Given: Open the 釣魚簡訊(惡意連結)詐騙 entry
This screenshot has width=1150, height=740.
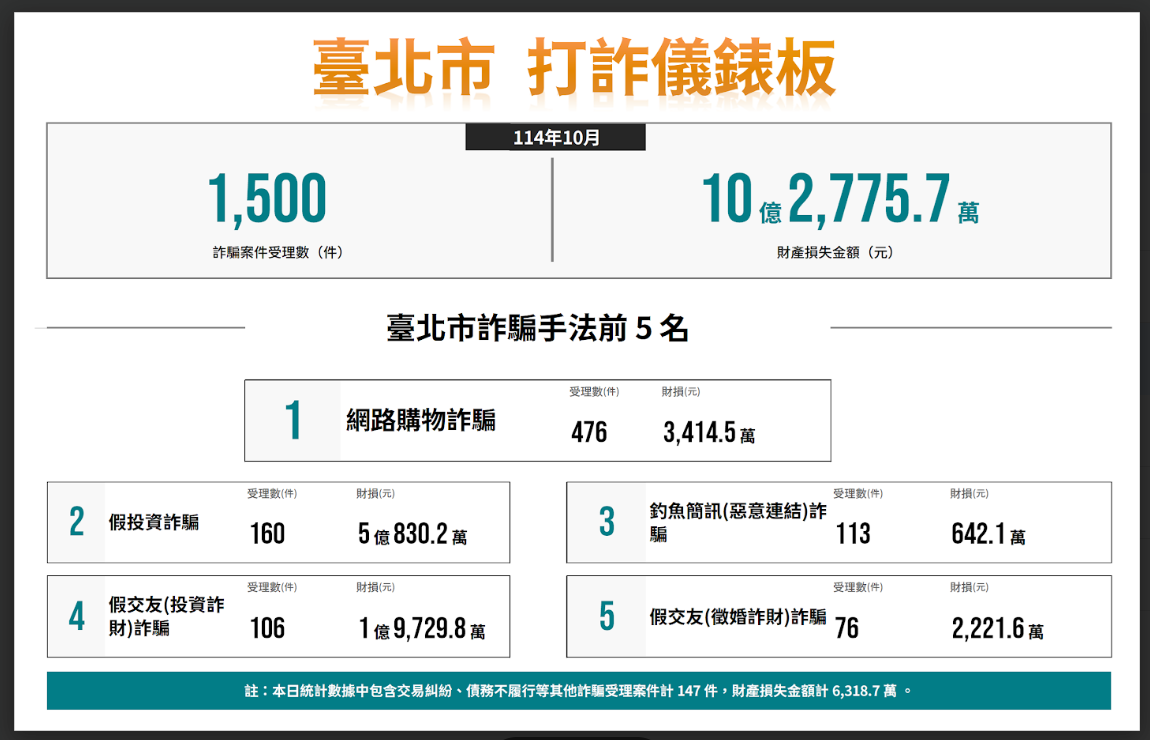Looking at the screenshot, I should (x=737, y=522).
